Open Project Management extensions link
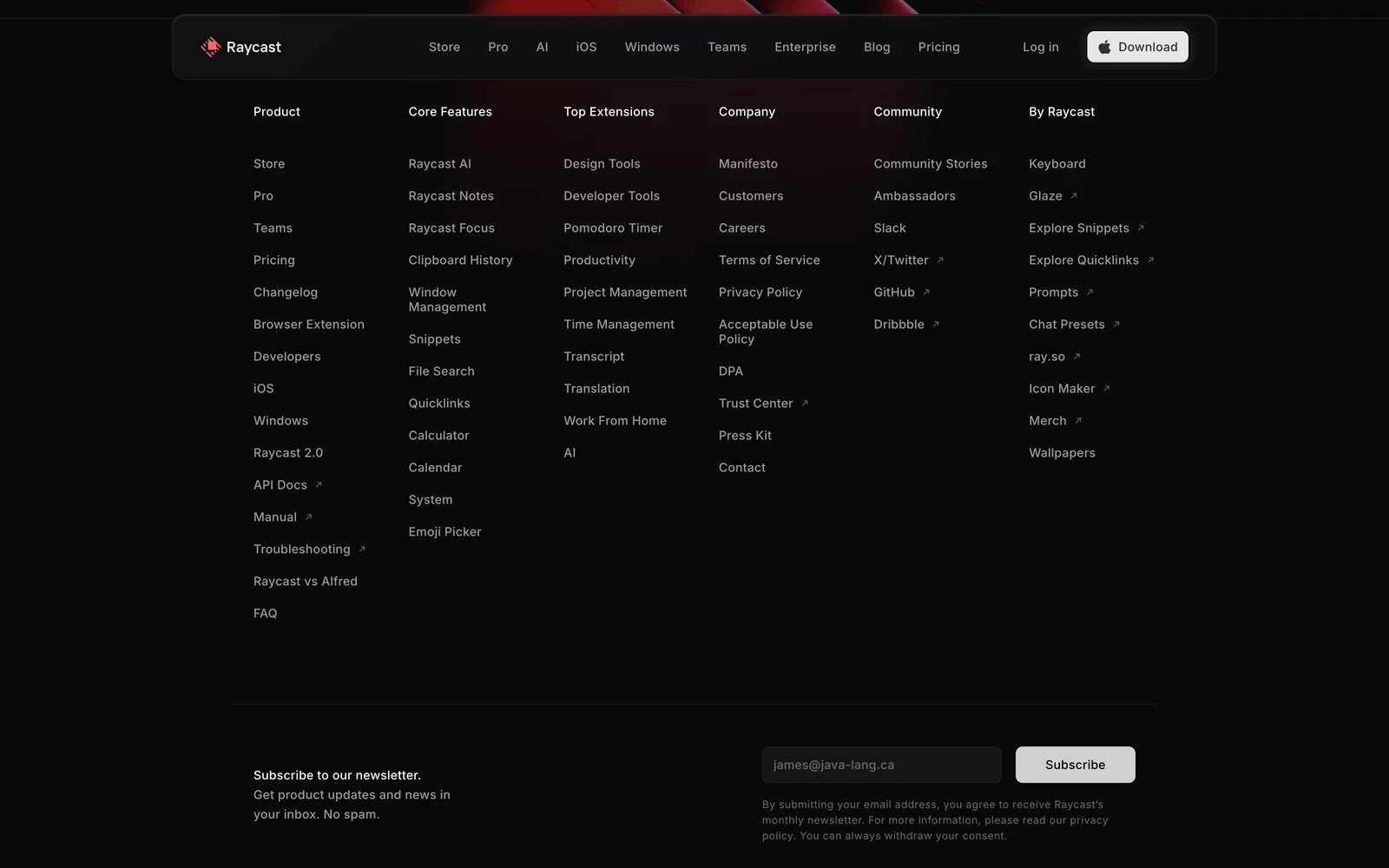This screenshot has width=1389, height=868. pos(625,293)
